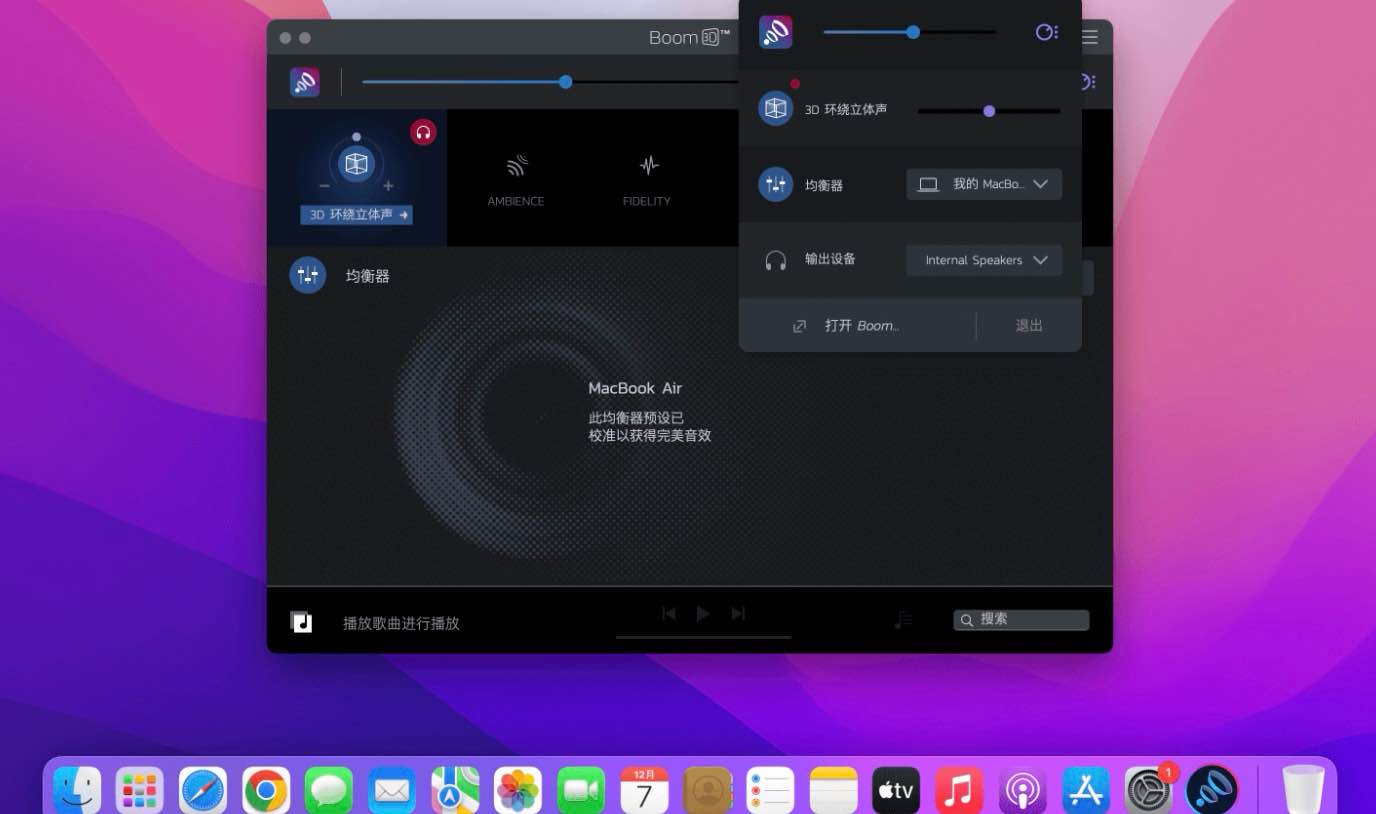Open Messages from the Dock
The width and height of the screenshot is (1376, 814).
[329, 791]
